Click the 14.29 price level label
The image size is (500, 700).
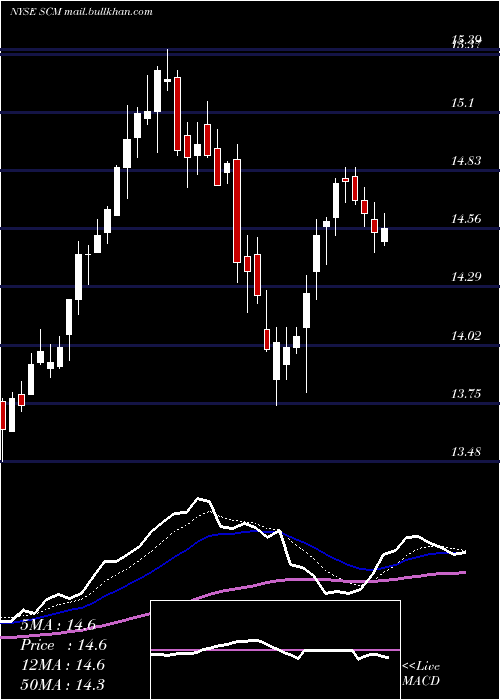466,277
